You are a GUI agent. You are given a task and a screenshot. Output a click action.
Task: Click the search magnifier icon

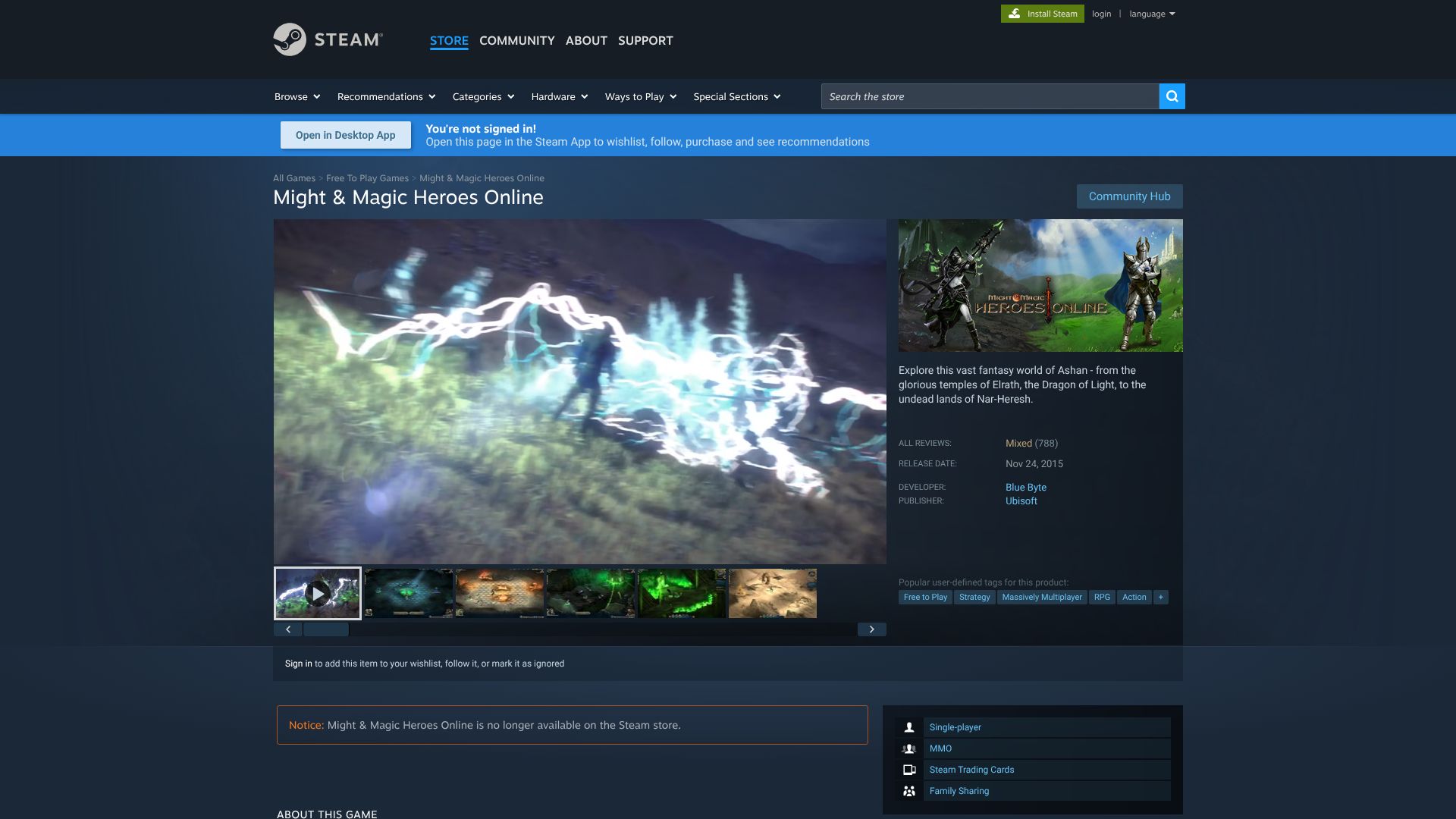tap(1172, 96)
